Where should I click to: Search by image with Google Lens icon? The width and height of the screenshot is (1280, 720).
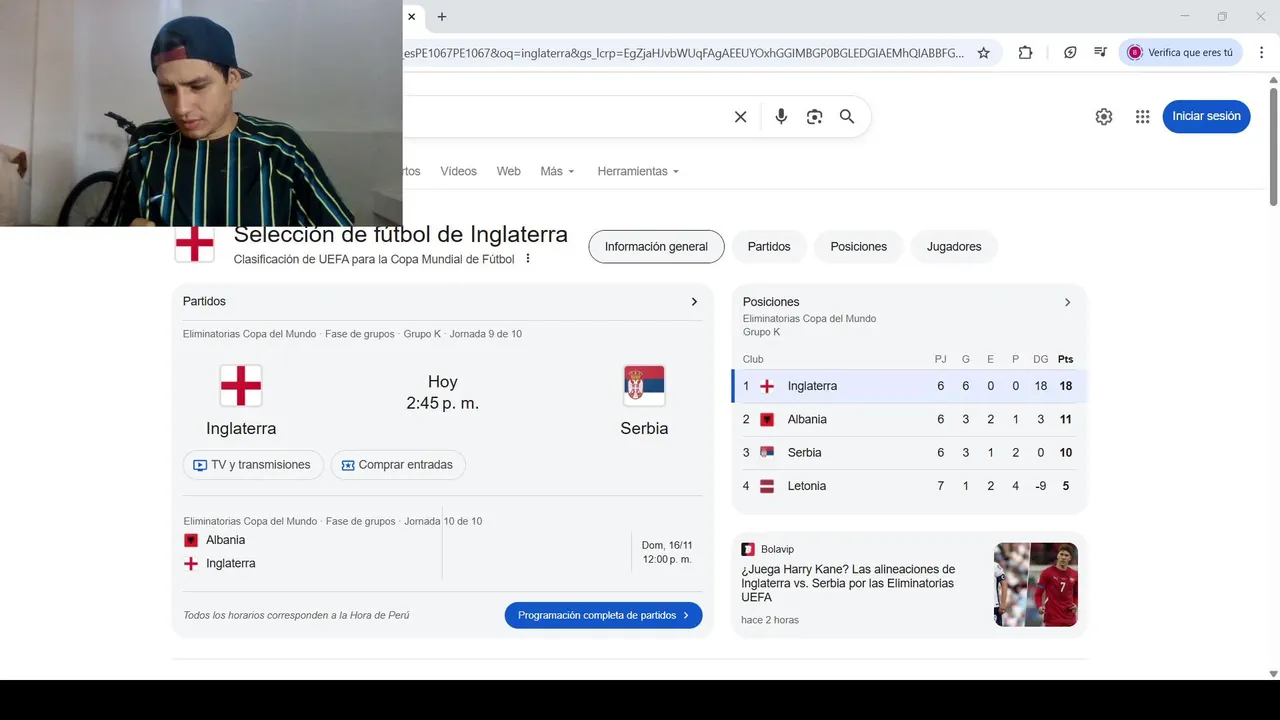(814, 117)
